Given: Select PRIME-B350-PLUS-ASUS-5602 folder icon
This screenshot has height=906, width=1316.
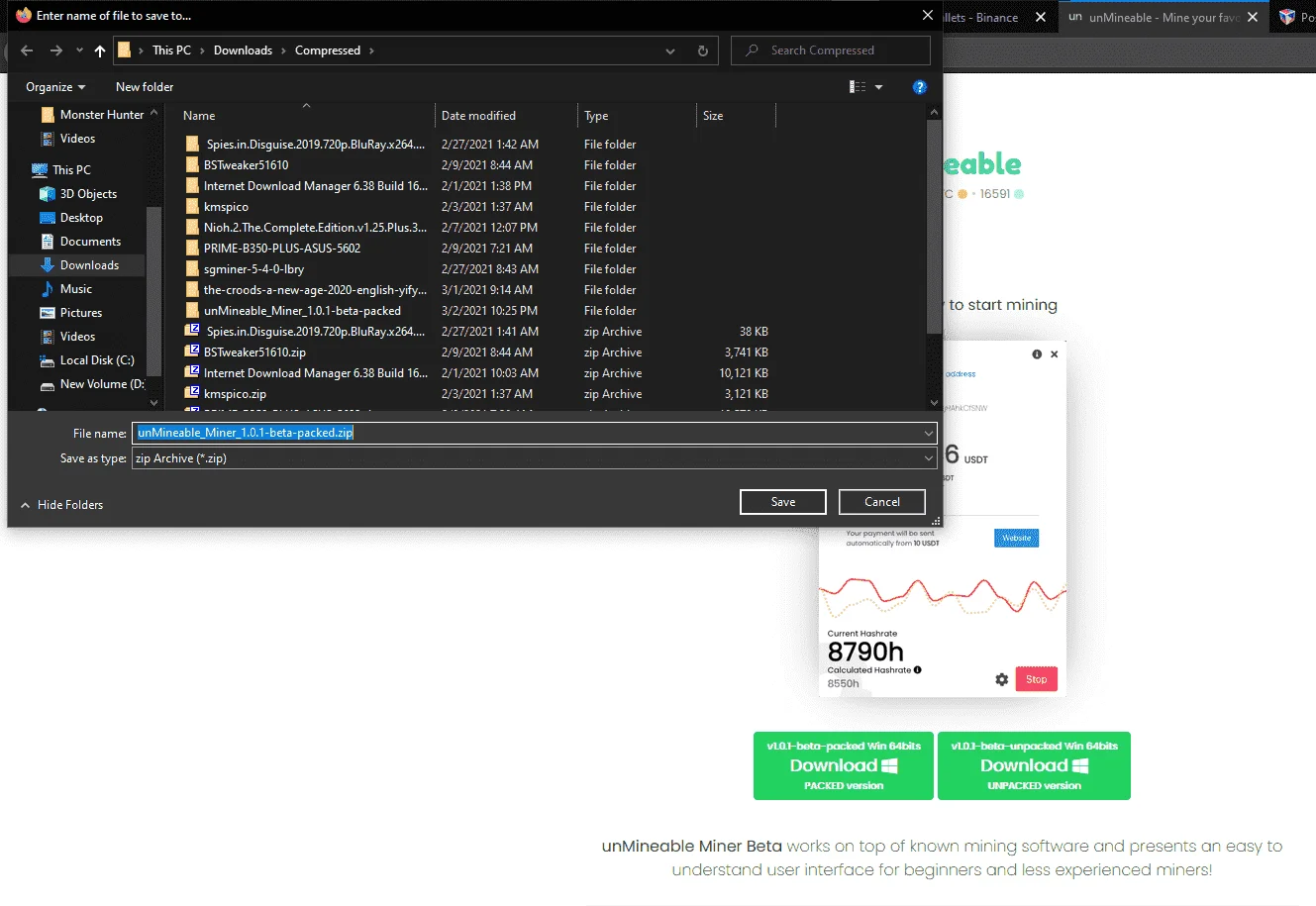Looking at the screenshot, I should [192, 249].
